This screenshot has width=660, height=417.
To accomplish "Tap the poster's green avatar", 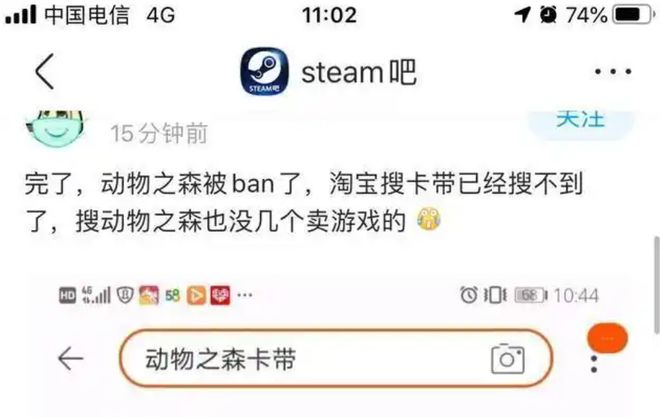I will pos(55,128).
